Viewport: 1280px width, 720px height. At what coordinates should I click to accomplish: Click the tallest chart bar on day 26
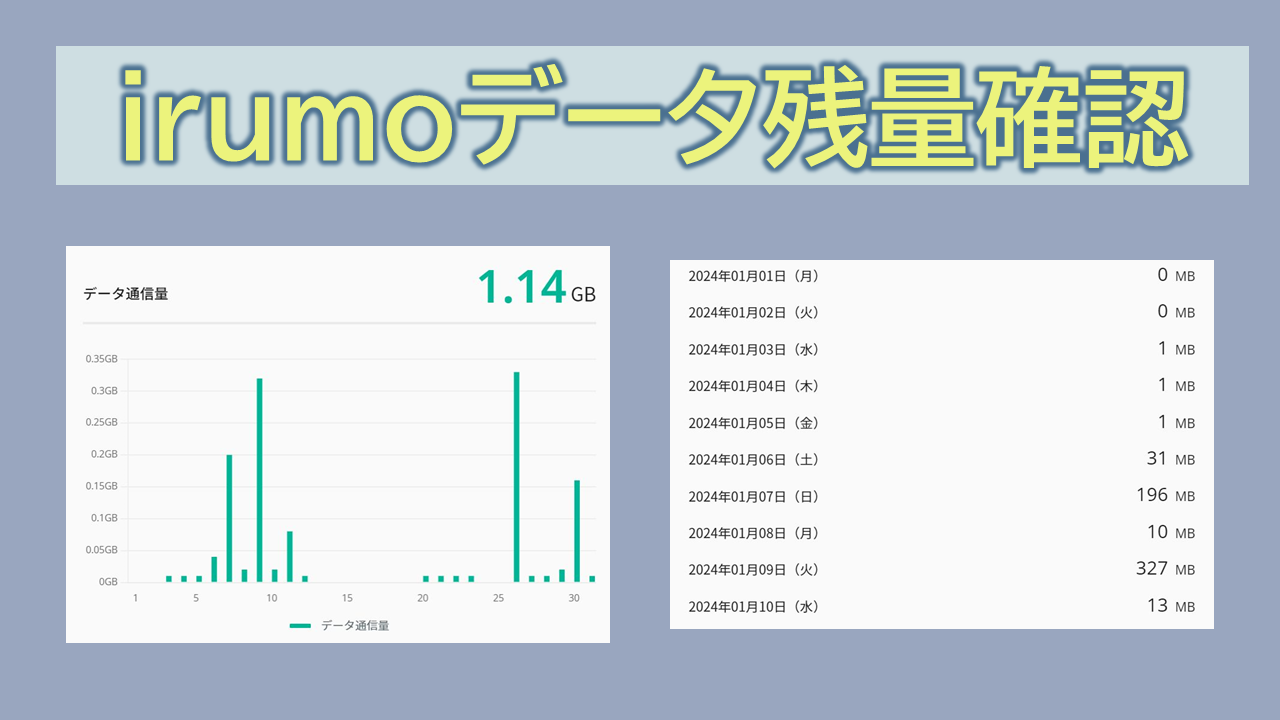point(517,476)
